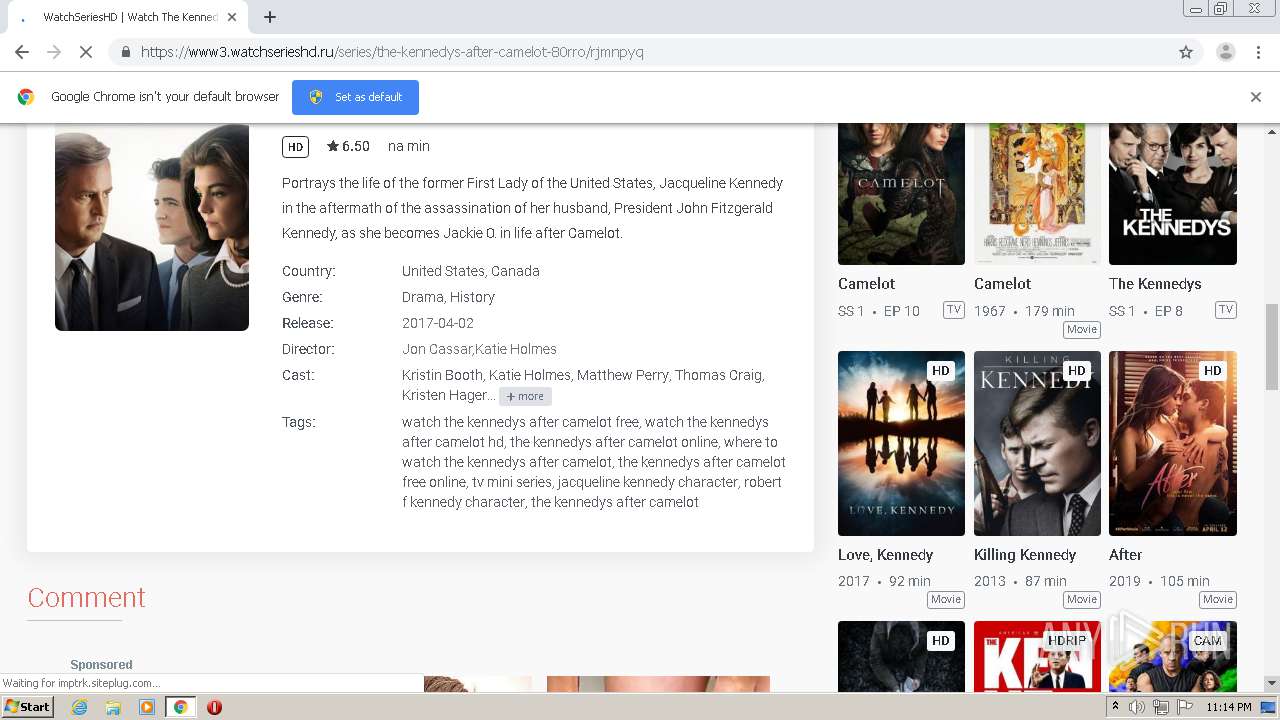The width and height of the screenshot is (1280, 720).
Task: View site security lock icon info
Action: (x=125, y=52)
